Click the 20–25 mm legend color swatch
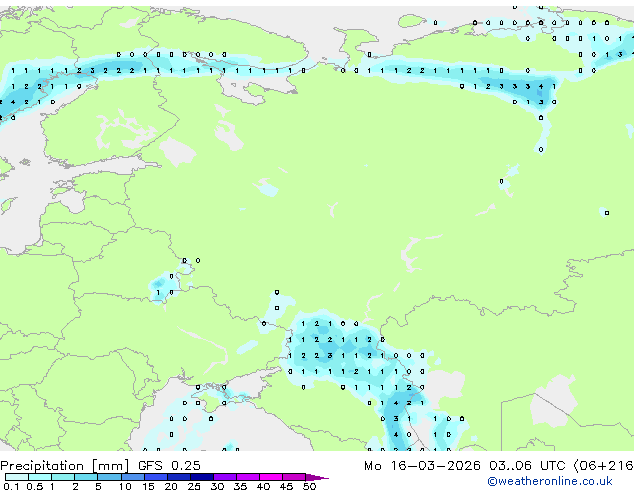Image resolution: width=634 pixels, height=490 pixels. [178, 477]
